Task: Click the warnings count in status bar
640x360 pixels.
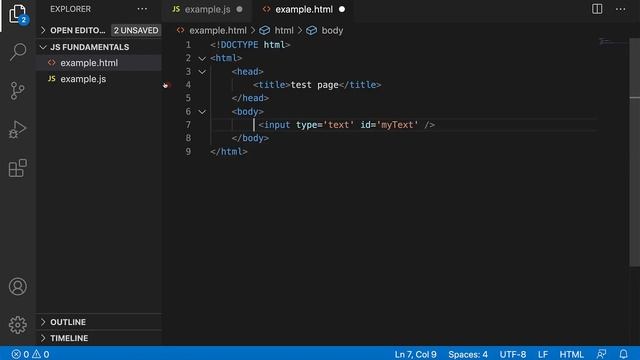Action: click(x=41, y=354)
